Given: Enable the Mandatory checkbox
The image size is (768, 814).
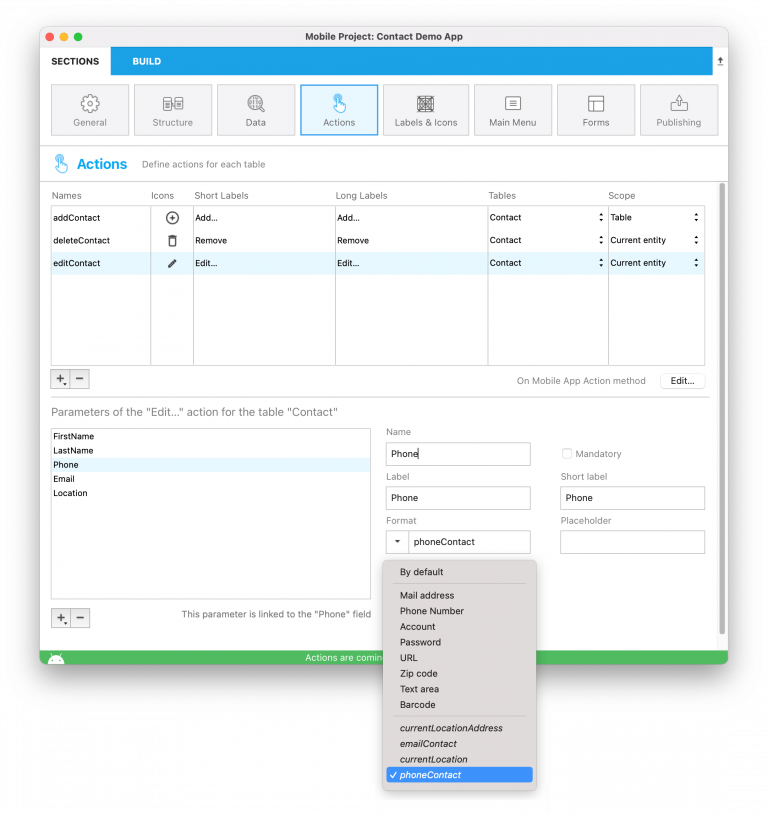Looking at the screenshot, I should pyautogui.click(x=567, y=454).
